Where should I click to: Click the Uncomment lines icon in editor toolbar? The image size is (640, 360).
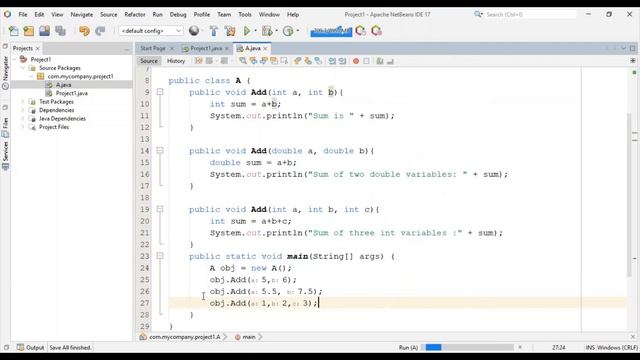(390, 61)
